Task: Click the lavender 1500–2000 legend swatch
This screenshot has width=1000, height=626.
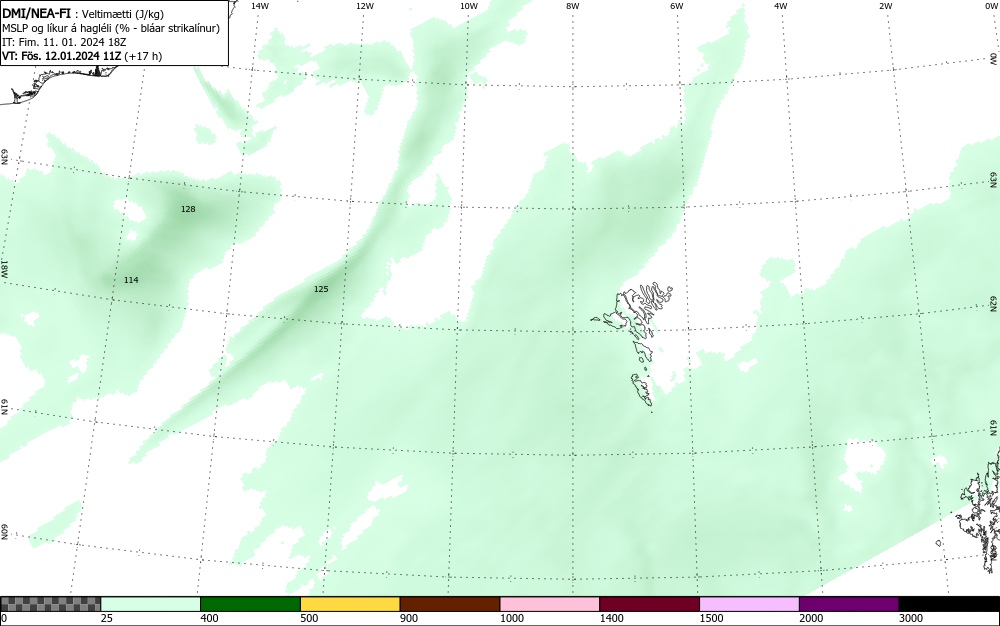Action: (x=749, y=604)
